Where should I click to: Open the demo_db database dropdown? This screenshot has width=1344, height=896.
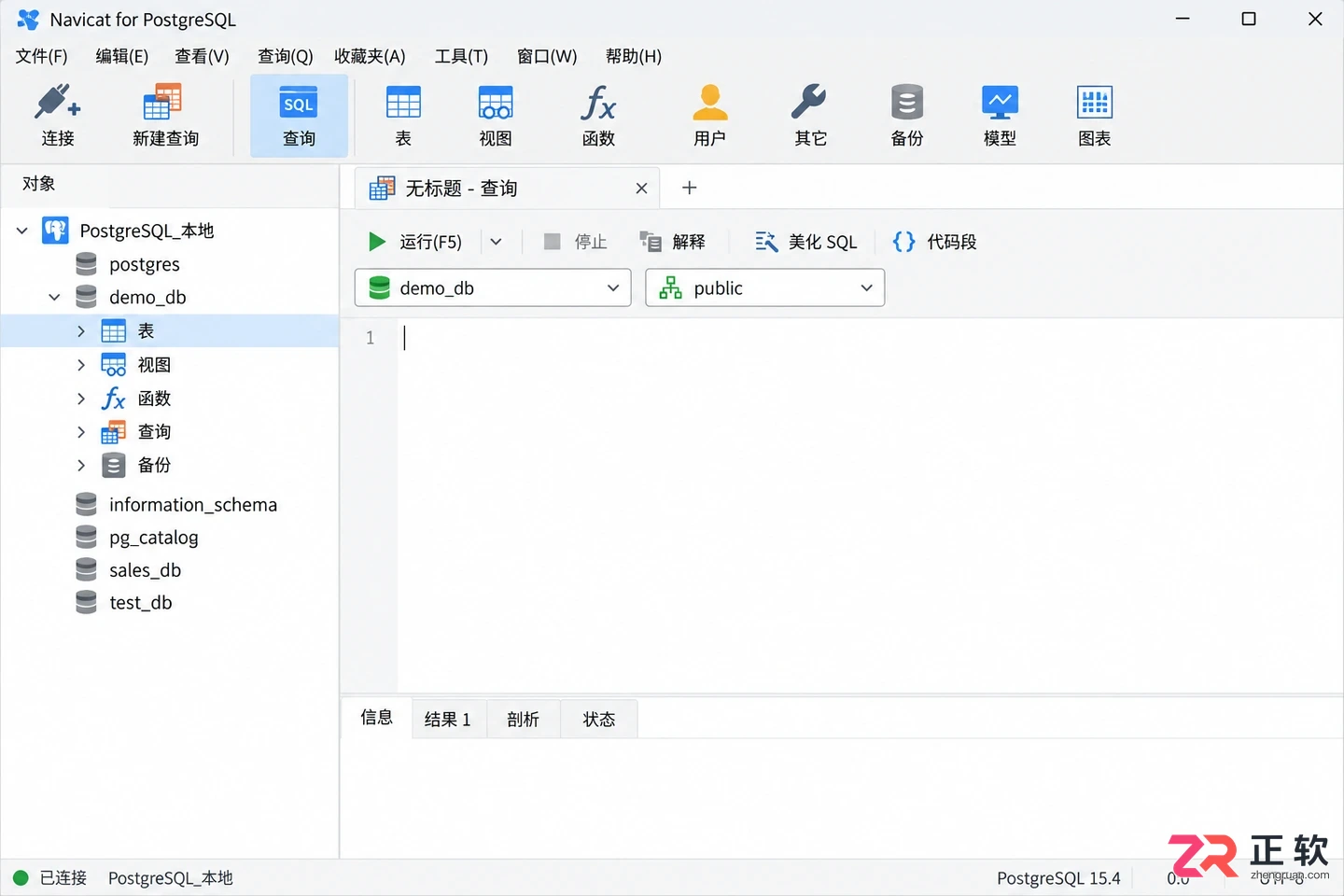coord(493,287)
